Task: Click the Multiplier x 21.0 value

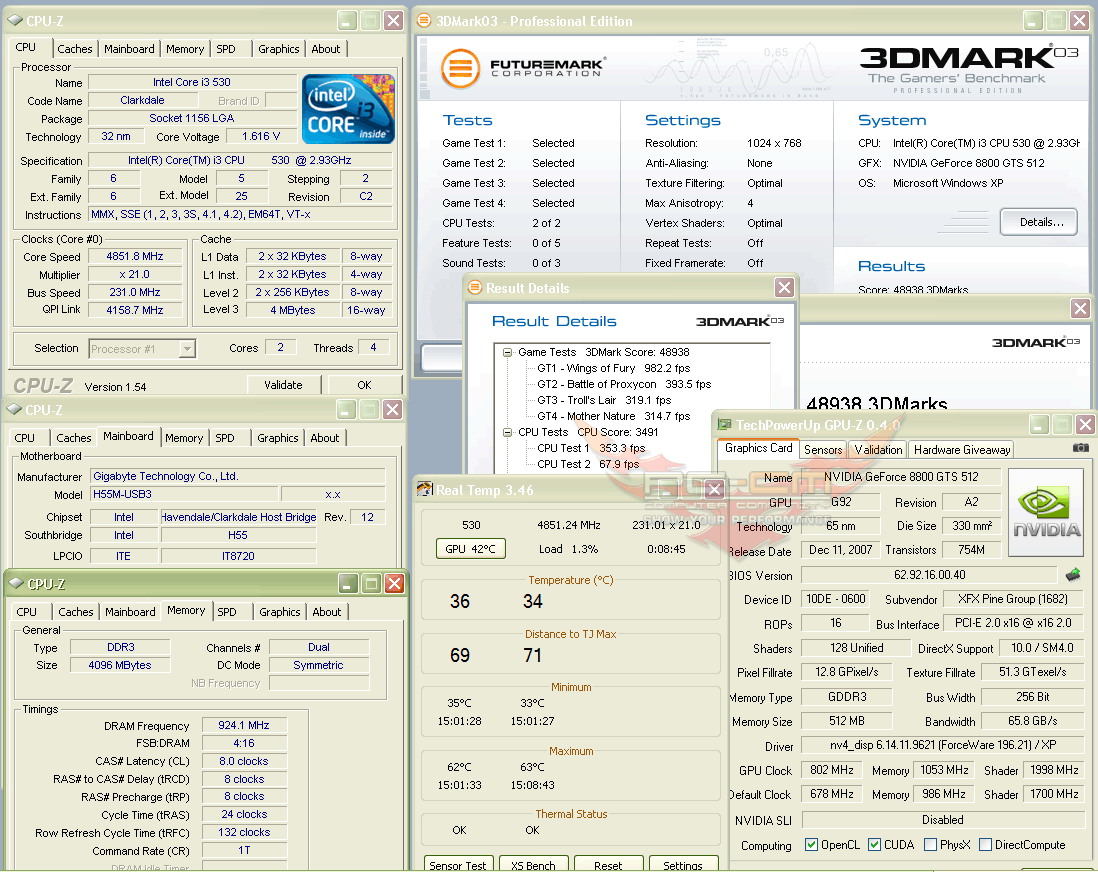Action: pyautogui.click(x=135, y=275)
